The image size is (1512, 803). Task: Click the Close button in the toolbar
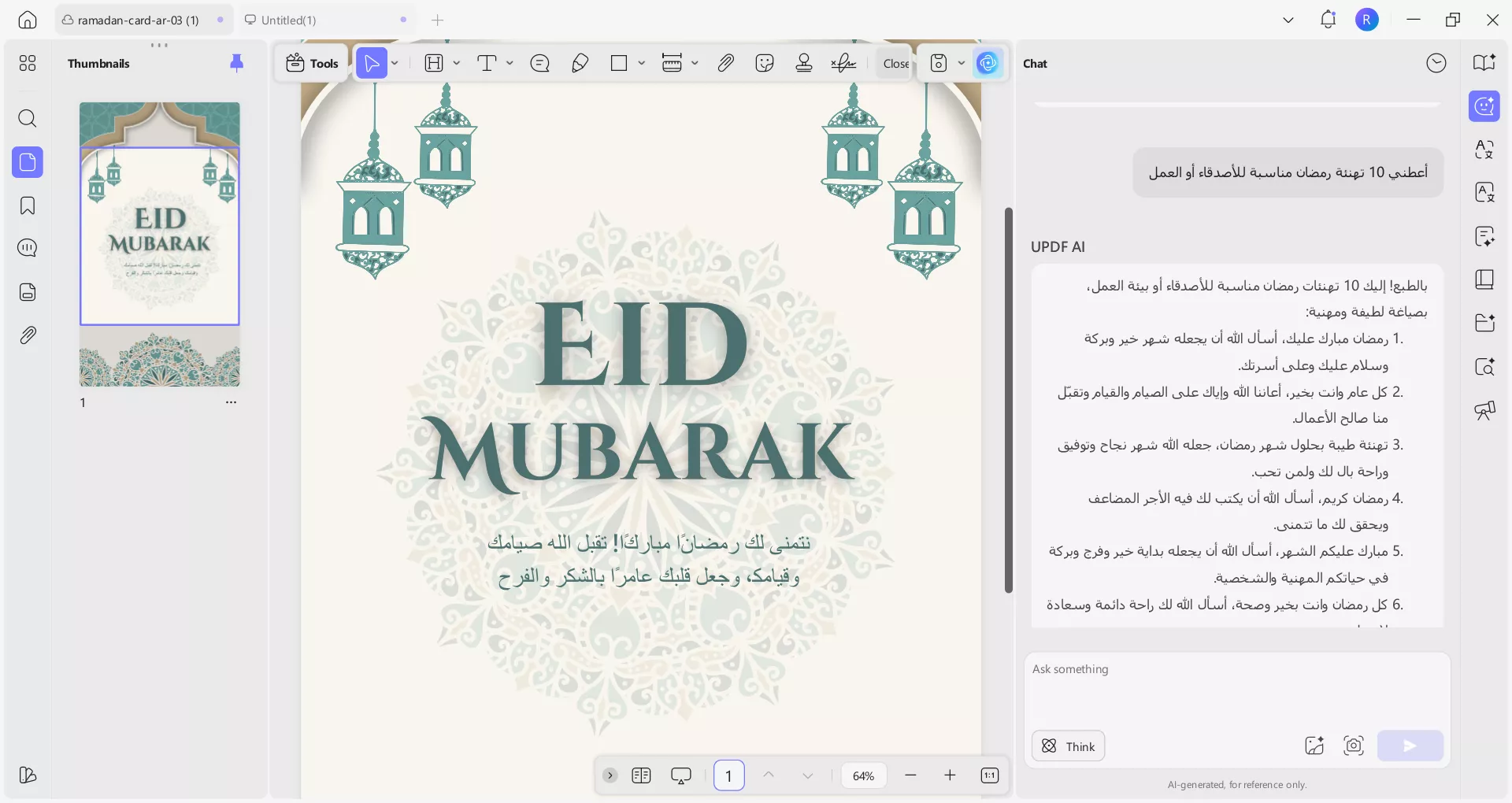coord(895,63)
